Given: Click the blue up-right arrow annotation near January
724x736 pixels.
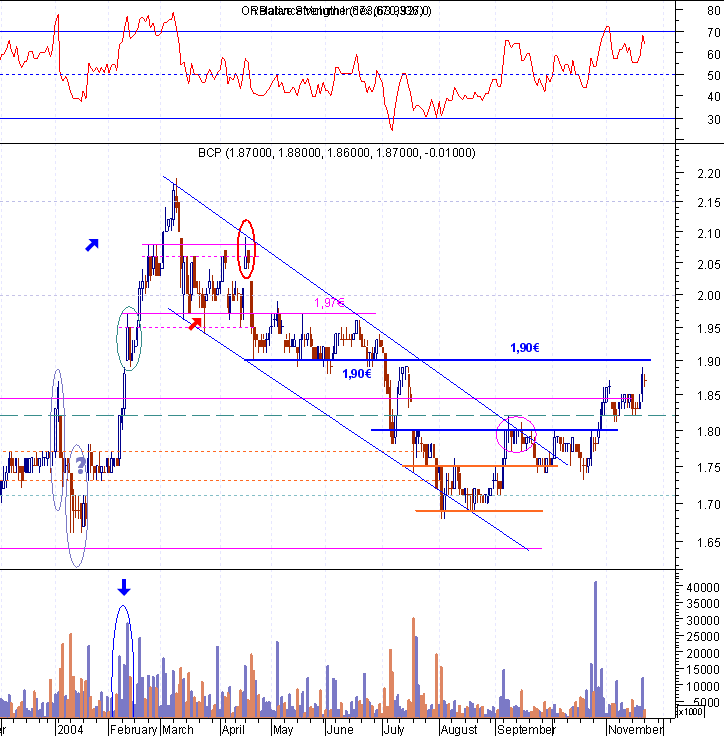Looking at the screenshot, I should coord(92,245).
